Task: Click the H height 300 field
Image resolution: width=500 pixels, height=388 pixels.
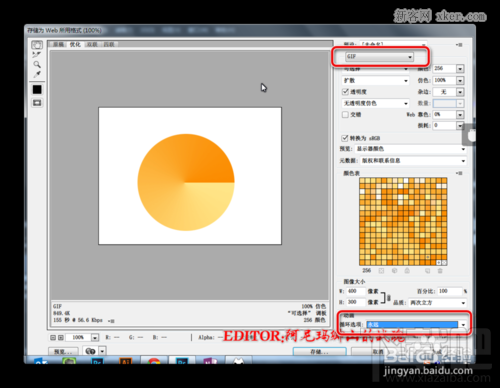Action: (x=355, y=302)
